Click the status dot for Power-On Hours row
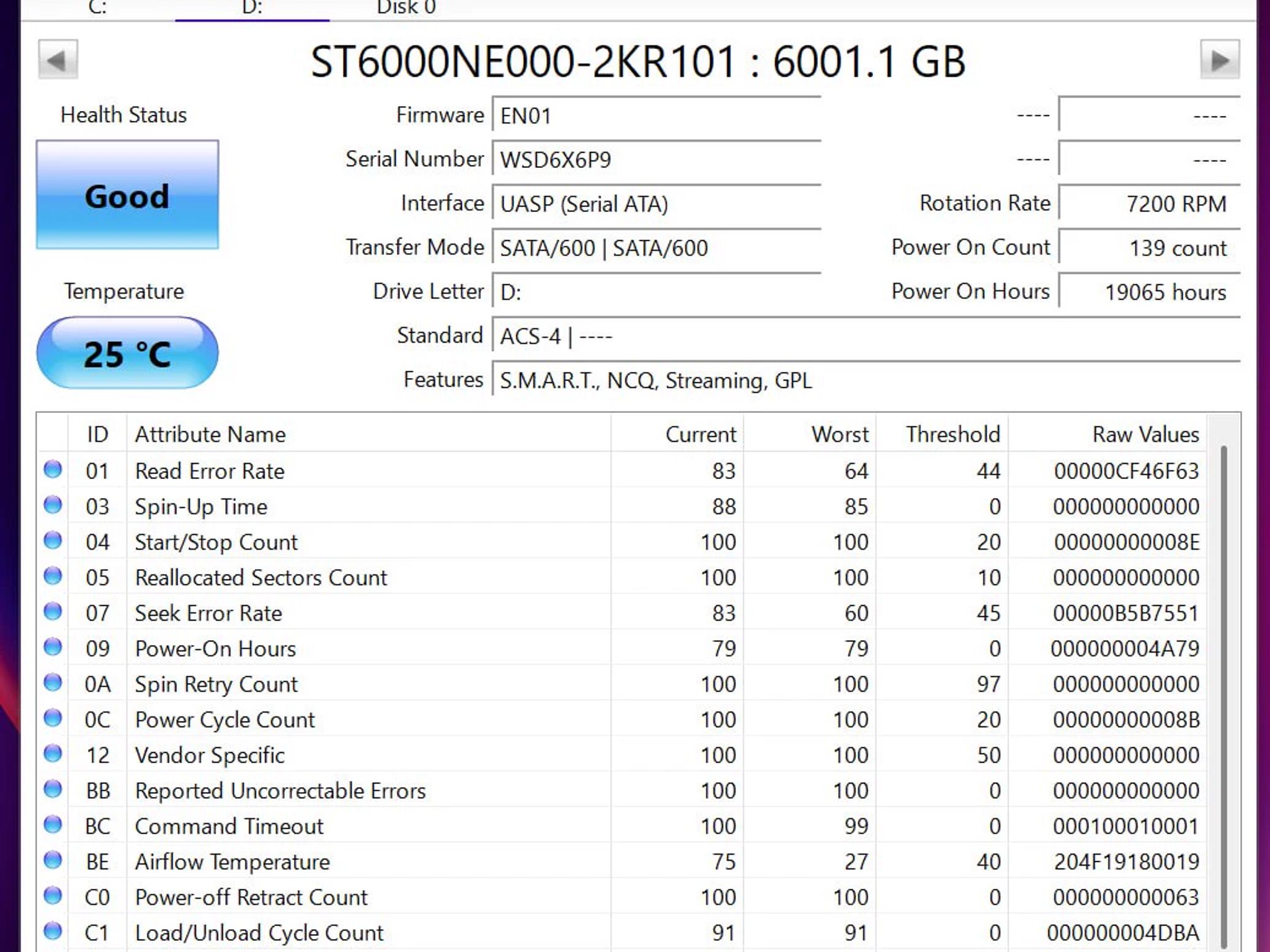This screenshot has height=952, width=1270. coord(53,646)
